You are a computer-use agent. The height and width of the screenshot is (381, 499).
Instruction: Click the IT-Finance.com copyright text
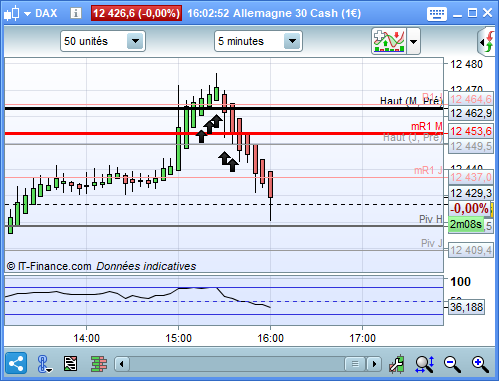(x=49, y=266)
